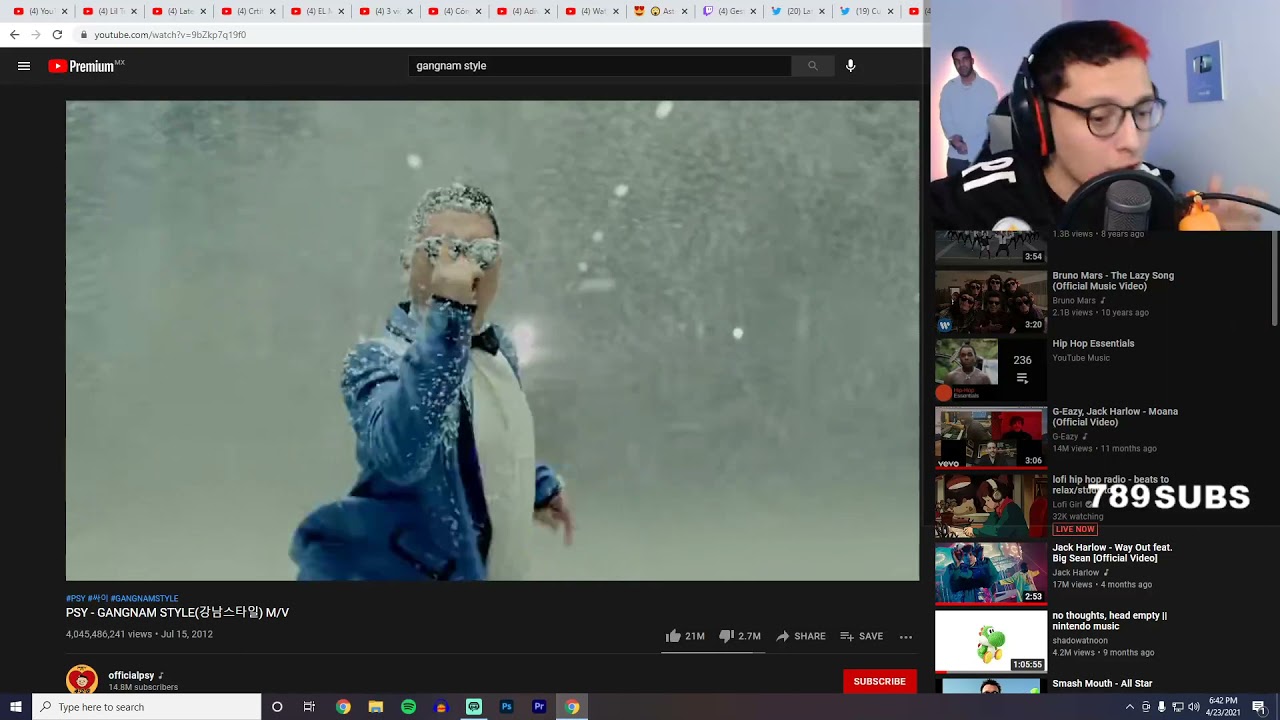The image size is (1280, 720).
Task: Open the #GANGNAMSTYLE hashtag link
Action: pos(144,599)
